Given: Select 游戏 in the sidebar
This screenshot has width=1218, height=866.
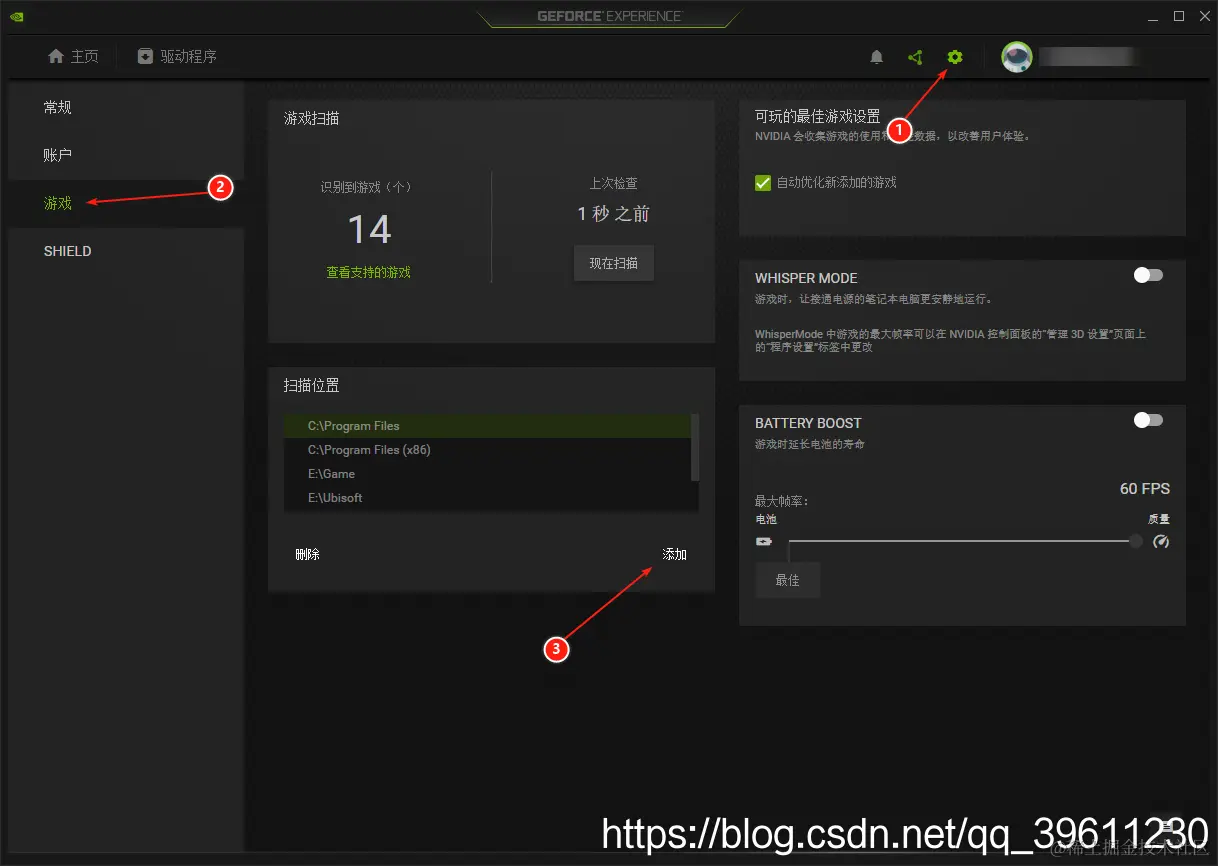Looking at the screenshot, I should pos(58,203).
